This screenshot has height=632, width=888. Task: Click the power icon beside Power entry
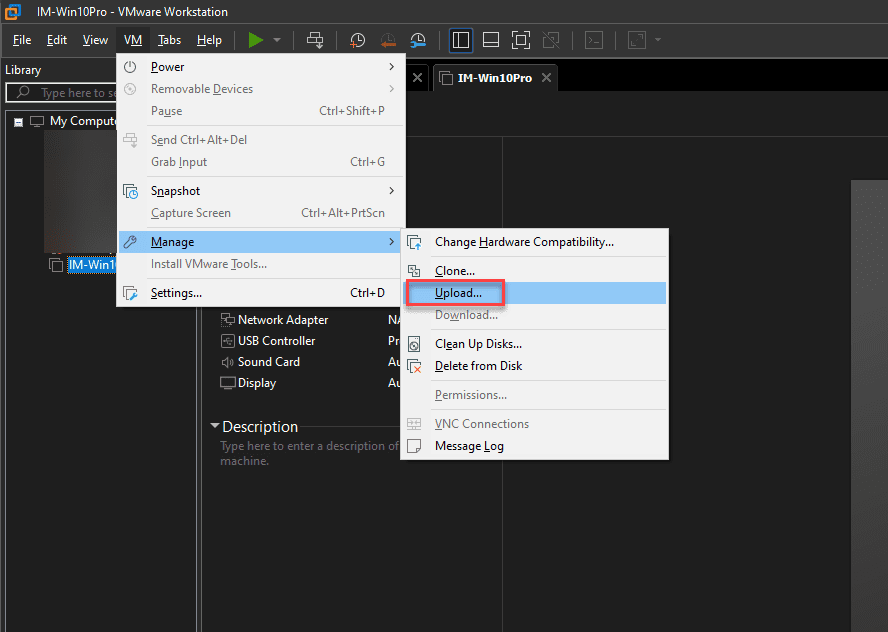click(130, 67)
